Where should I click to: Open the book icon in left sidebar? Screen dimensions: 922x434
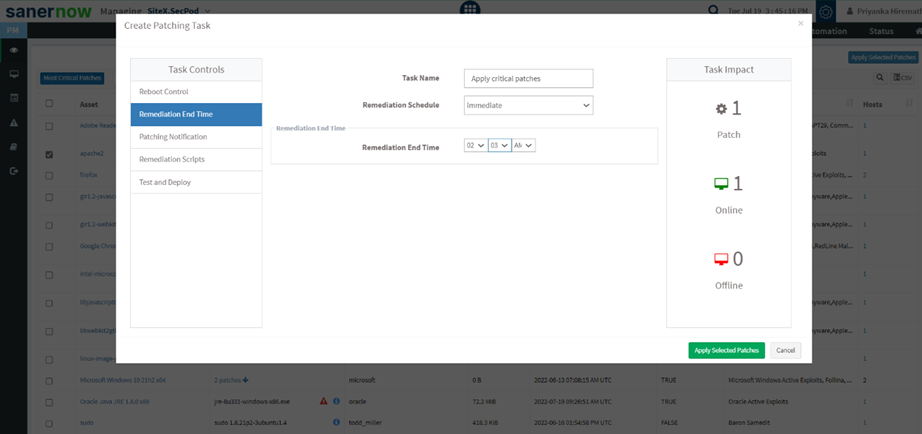[14, 146]
